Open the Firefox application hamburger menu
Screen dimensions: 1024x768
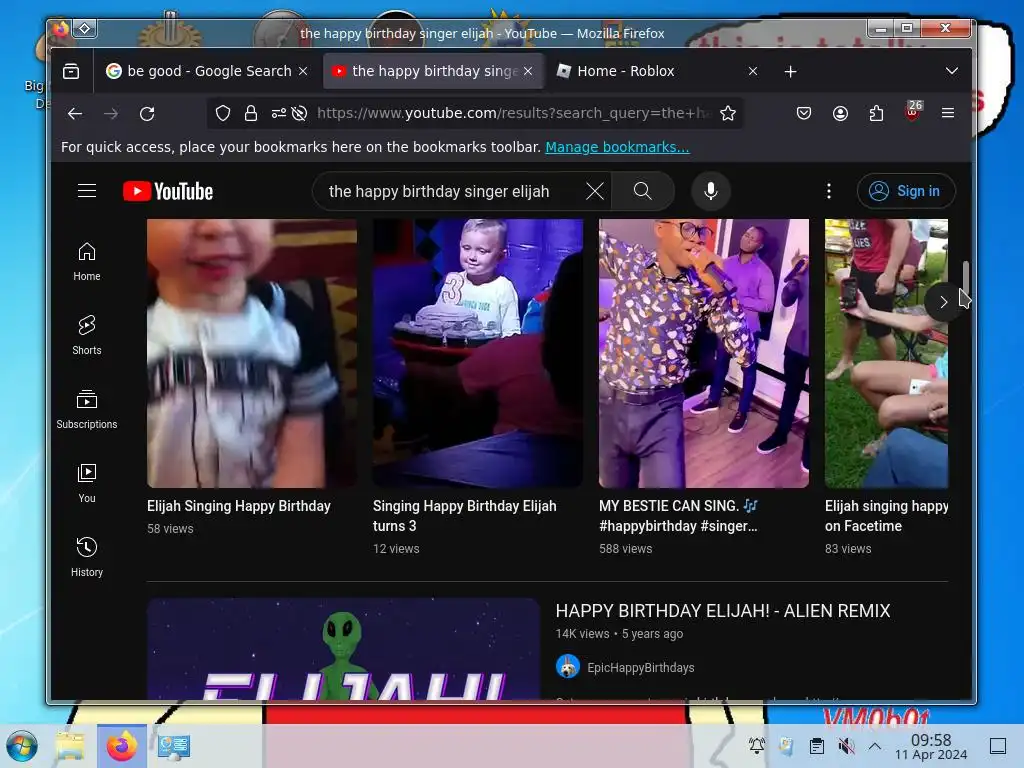click(948, 113)
